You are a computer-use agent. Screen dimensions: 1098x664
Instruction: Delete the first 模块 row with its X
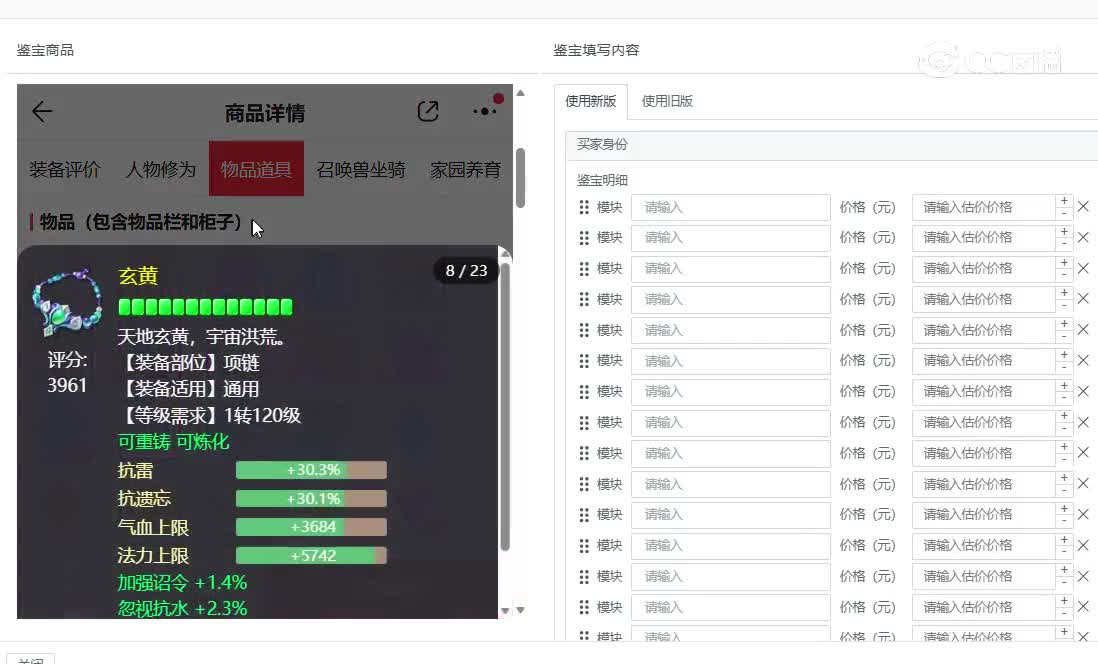point(1083,207)
